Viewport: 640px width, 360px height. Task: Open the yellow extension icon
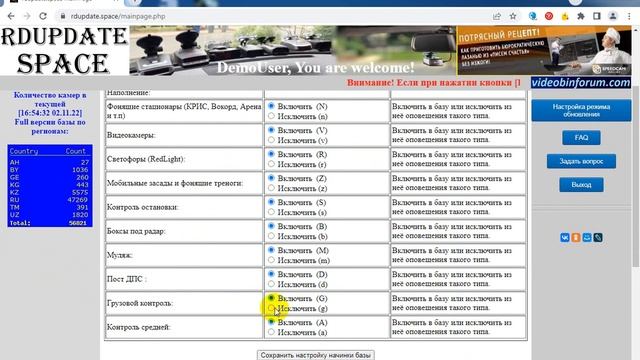[x=565, y=16]
